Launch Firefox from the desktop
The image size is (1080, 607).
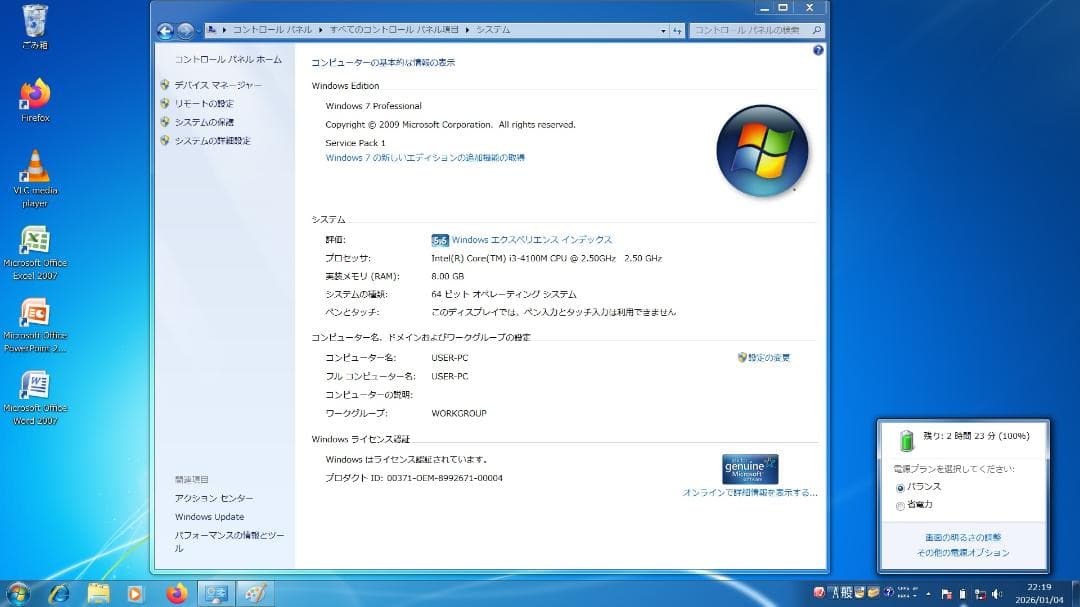tap(33, 97)
